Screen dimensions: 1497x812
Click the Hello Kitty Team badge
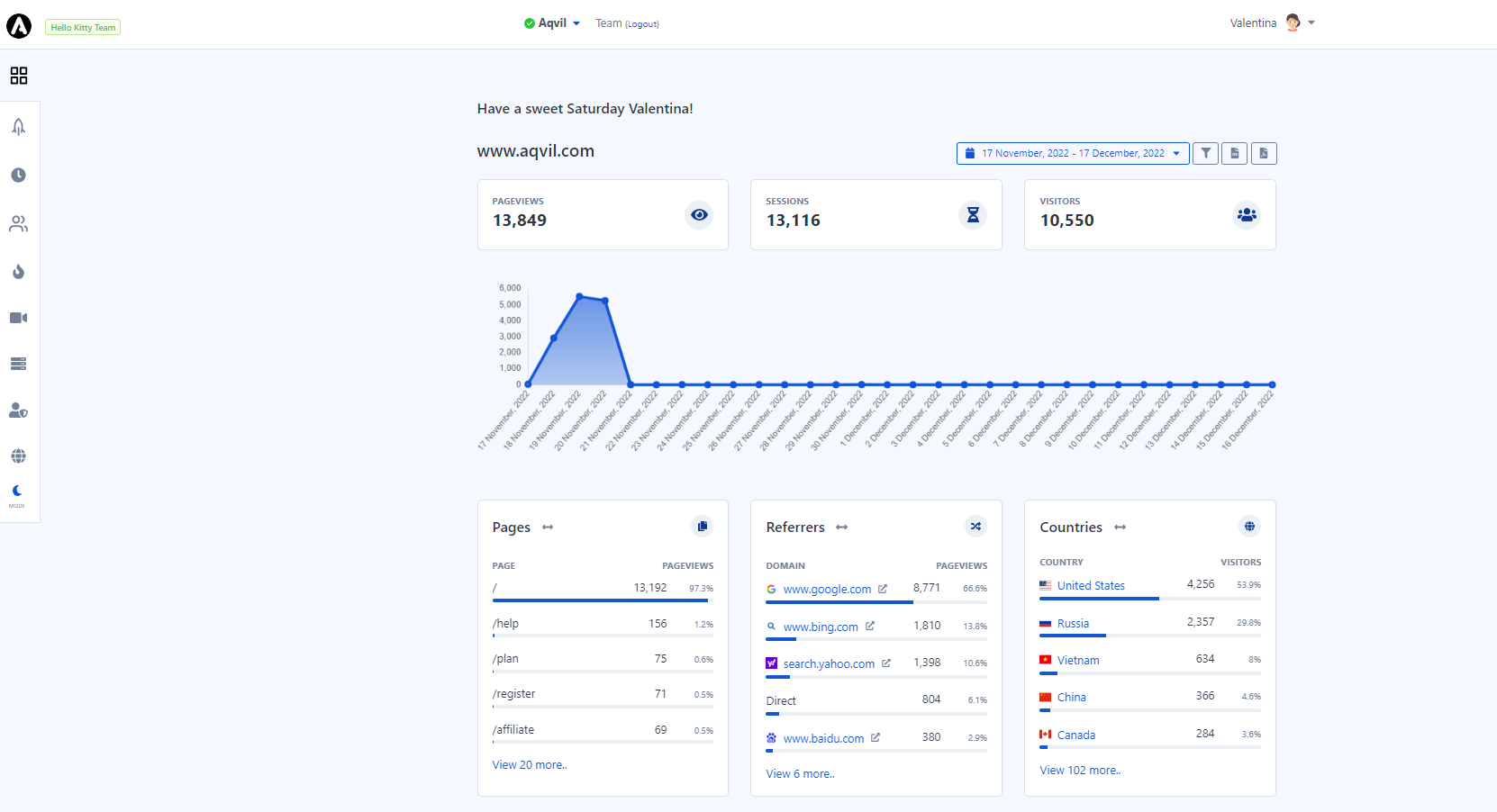point(83,28)
